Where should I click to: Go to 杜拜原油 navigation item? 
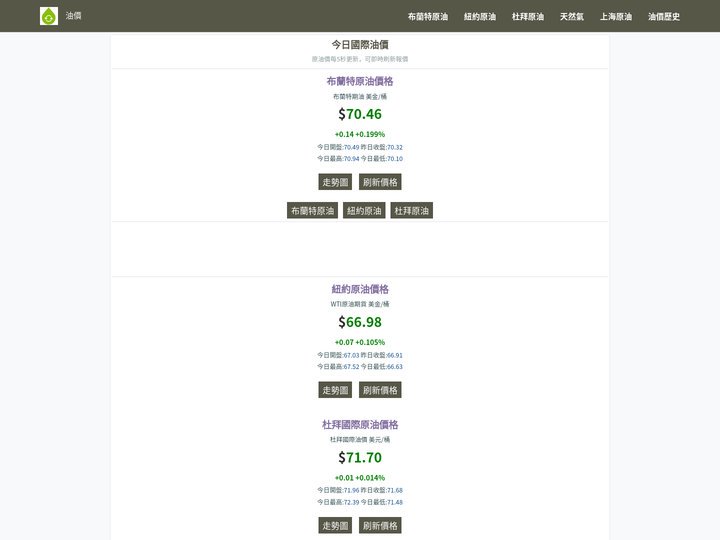528,17
